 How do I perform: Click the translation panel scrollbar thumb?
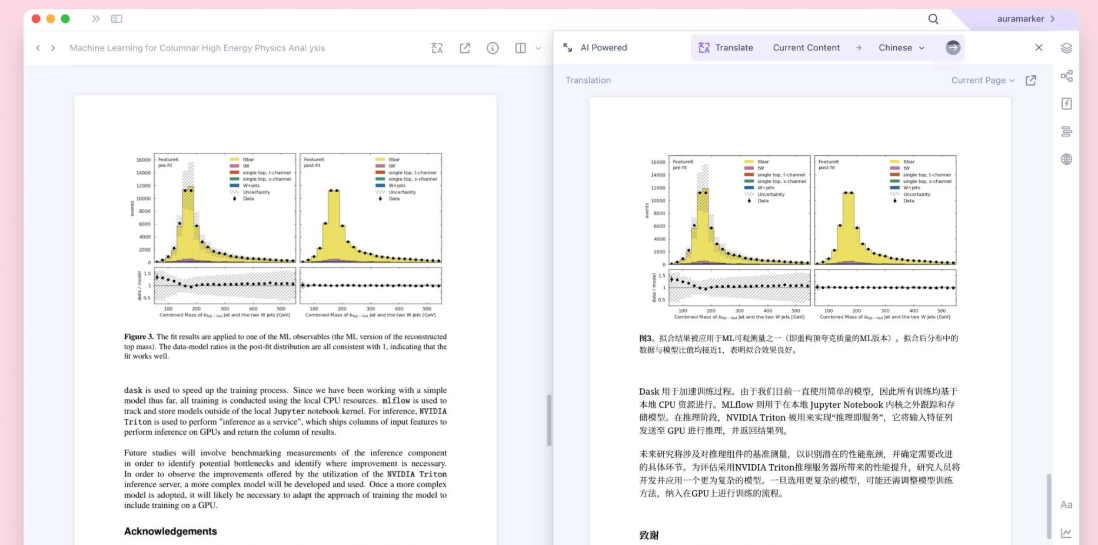click(x=1049, y=504)
